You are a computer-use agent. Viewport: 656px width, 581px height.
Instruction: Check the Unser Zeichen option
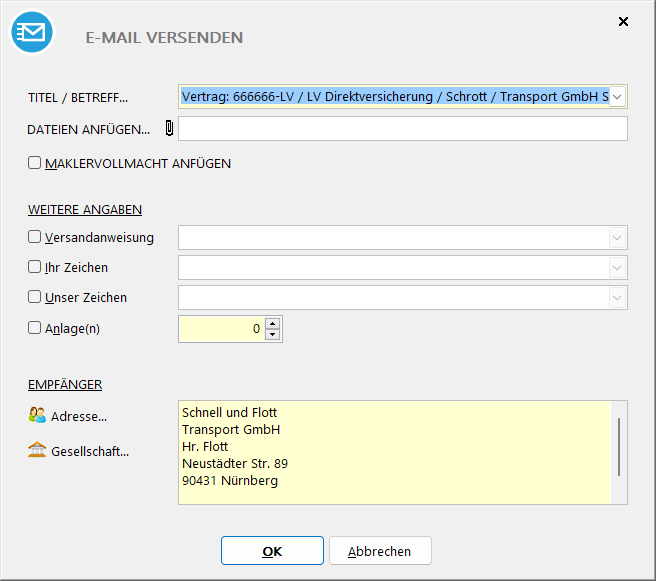pos(35,297)
